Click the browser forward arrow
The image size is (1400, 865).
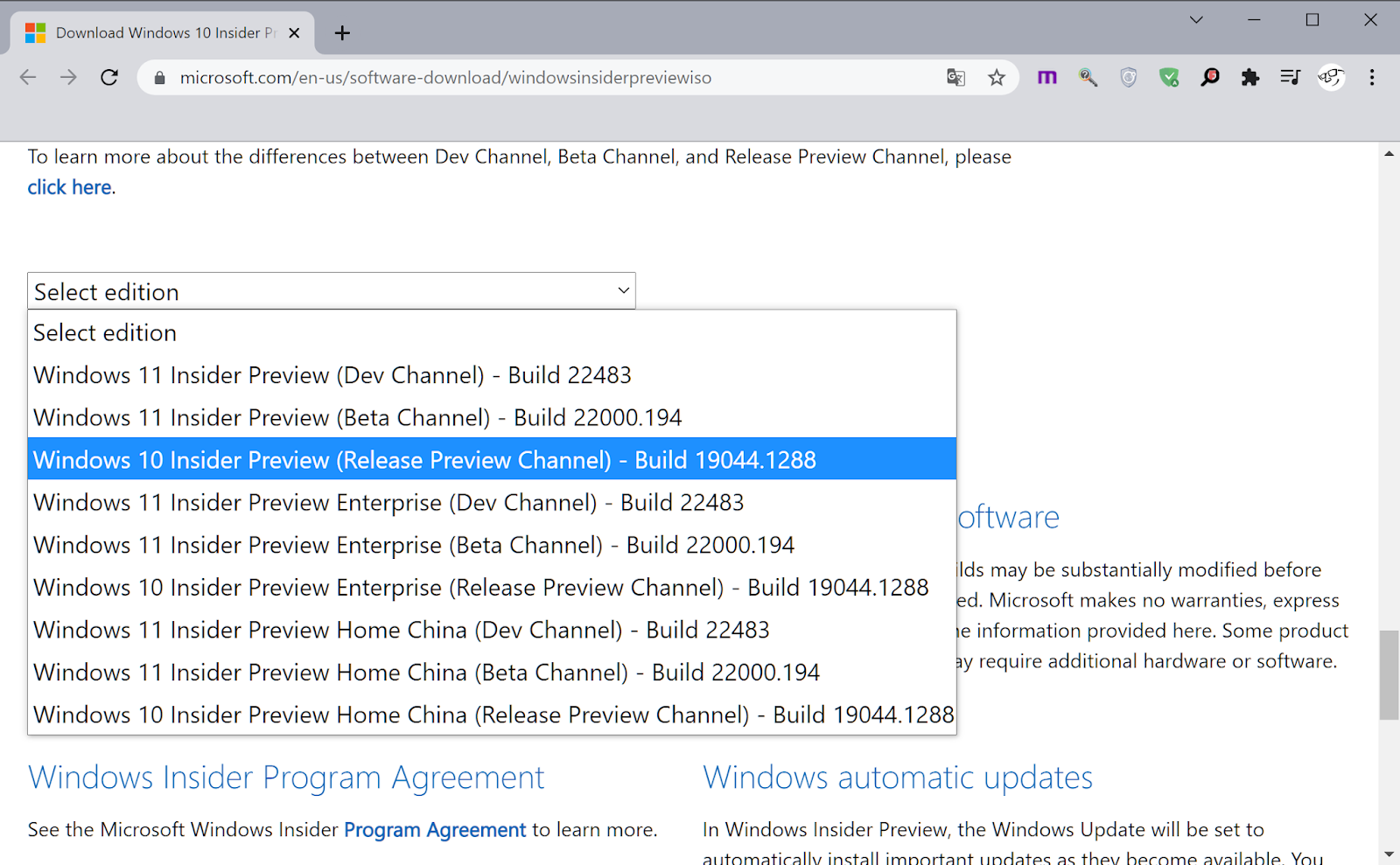click(68, 78)
